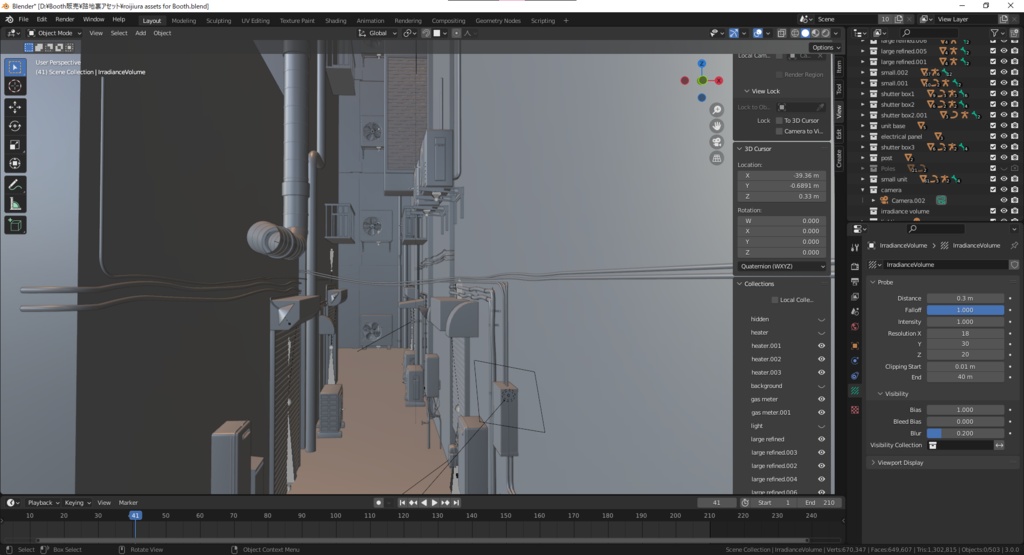Open the viewport Select menu

pyautogui.click(x=119, y=33)
